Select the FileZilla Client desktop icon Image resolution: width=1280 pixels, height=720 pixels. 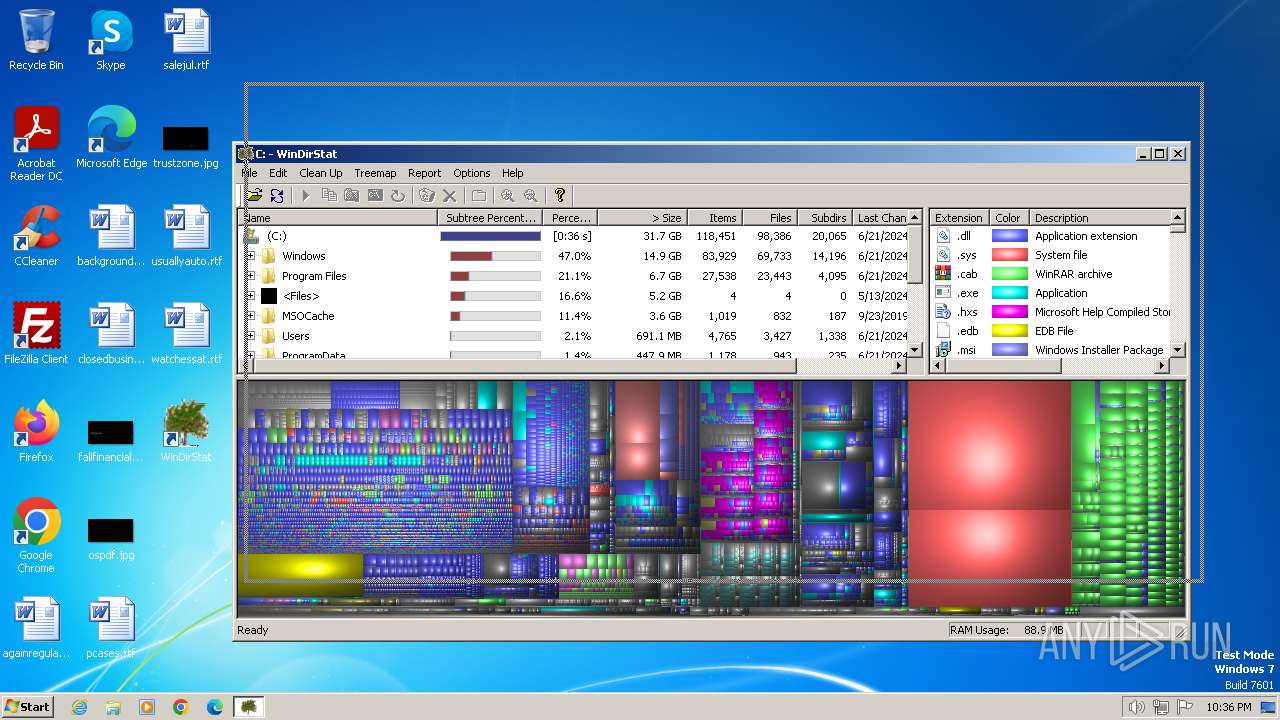(36, 334)
